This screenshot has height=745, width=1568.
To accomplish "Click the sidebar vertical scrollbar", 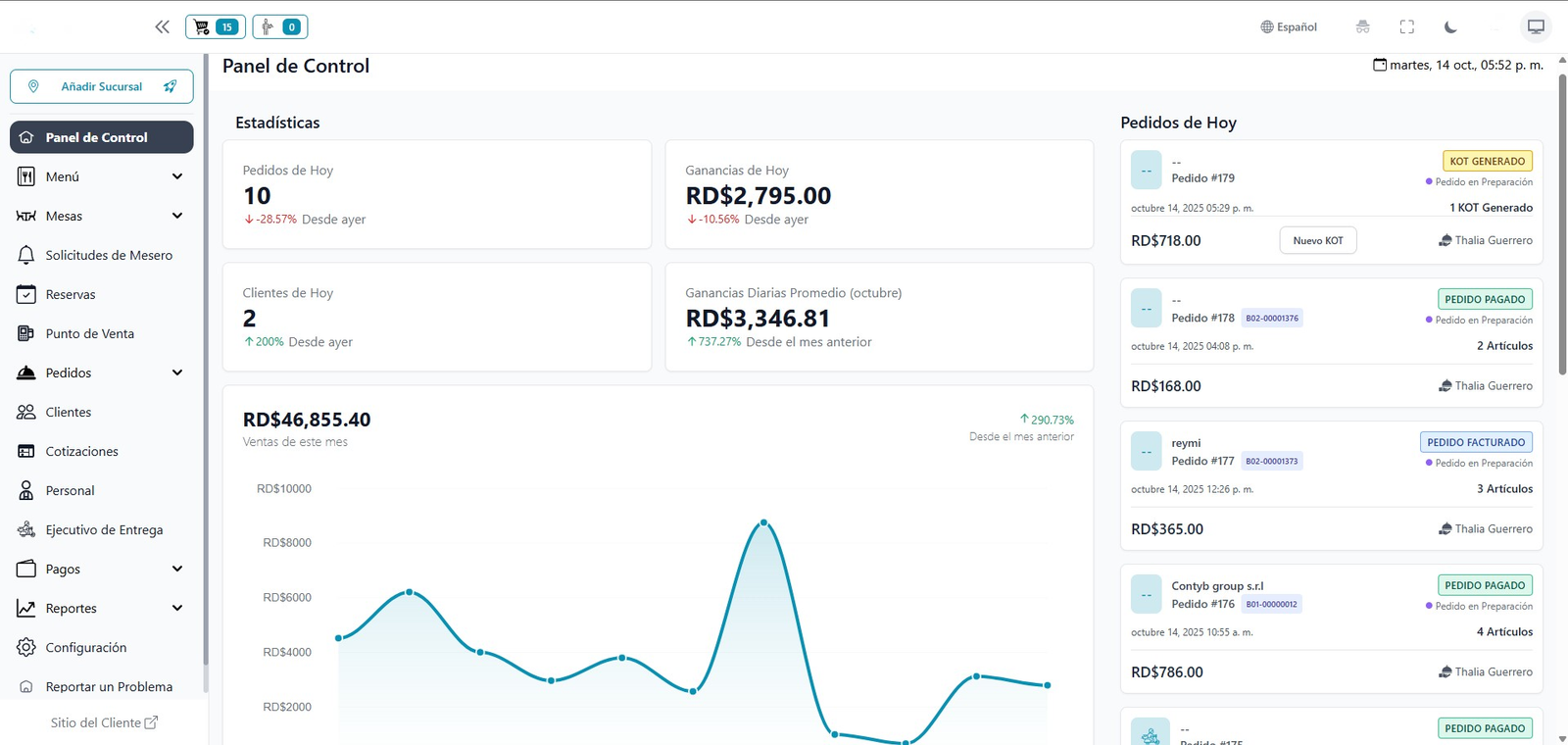I will 206,358.
